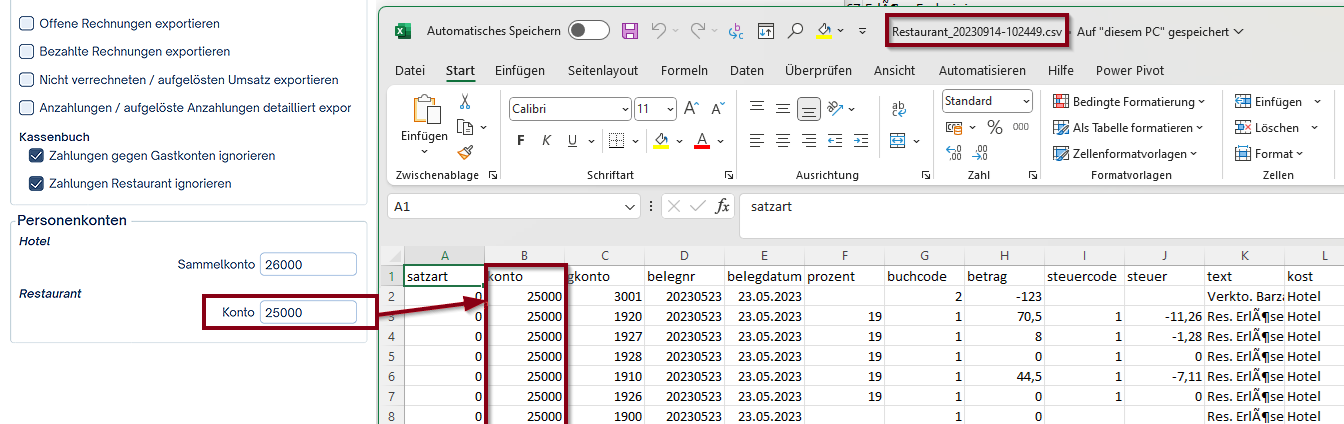The height and width of the screenshot is (424, 1344).
Task: Check 'Bezahlte Rechnungen exportieren'
Action: tap(27, 51)
